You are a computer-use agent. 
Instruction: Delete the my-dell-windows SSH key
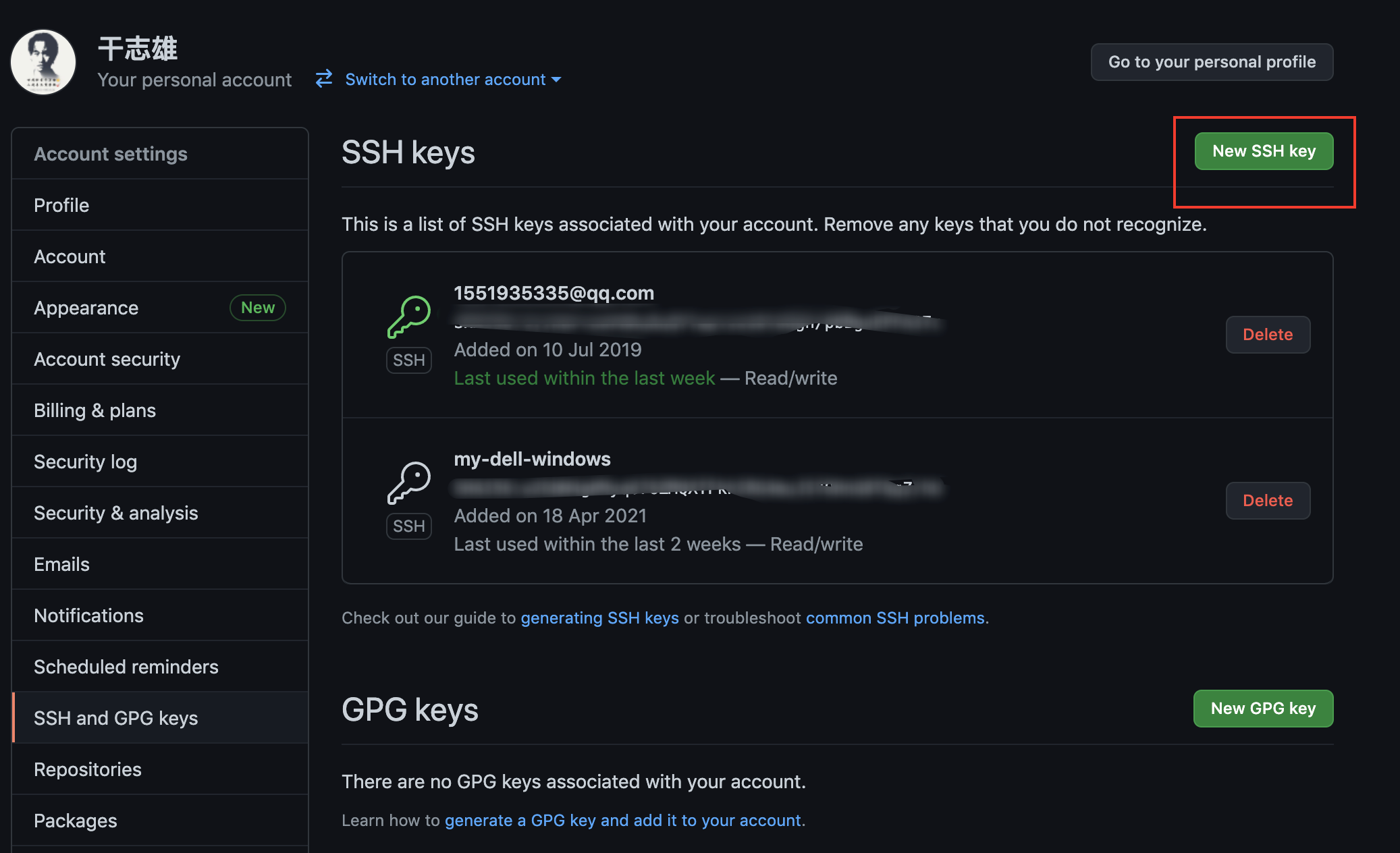(1268, 501)
